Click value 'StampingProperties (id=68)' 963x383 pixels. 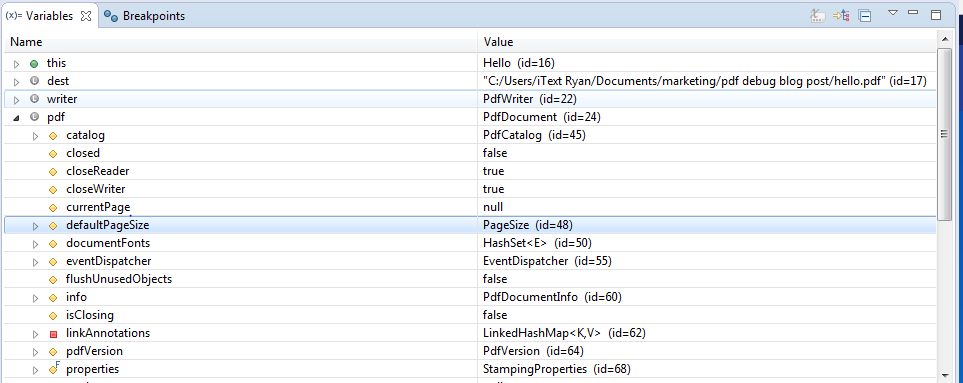click(556, 369)
